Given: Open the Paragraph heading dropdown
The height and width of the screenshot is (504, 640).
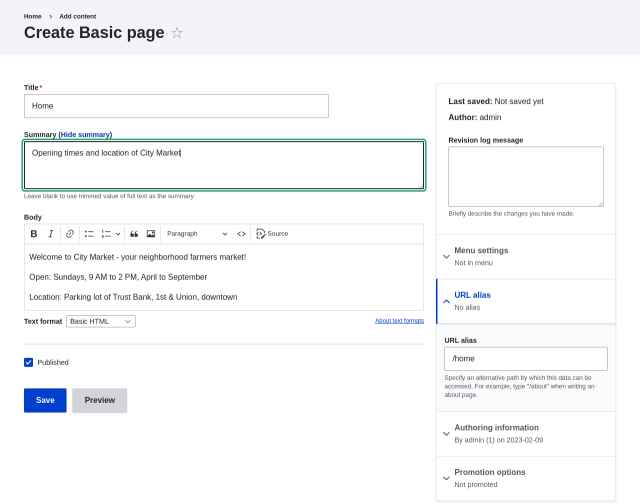Looking at the screenshot, I should pyautogui.click(x=197, y=234).
